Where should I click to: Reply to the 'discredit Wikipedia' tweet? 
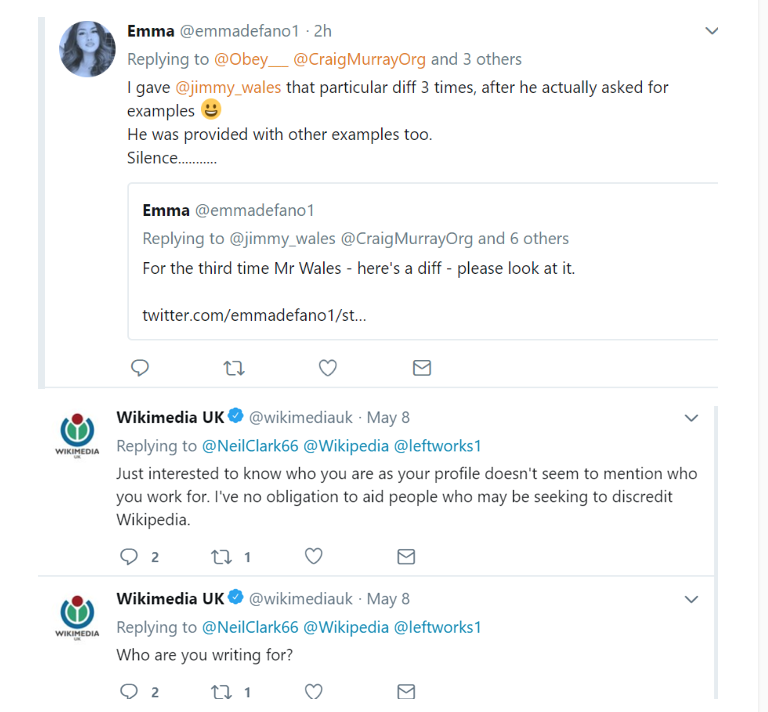tap(129, 557)
